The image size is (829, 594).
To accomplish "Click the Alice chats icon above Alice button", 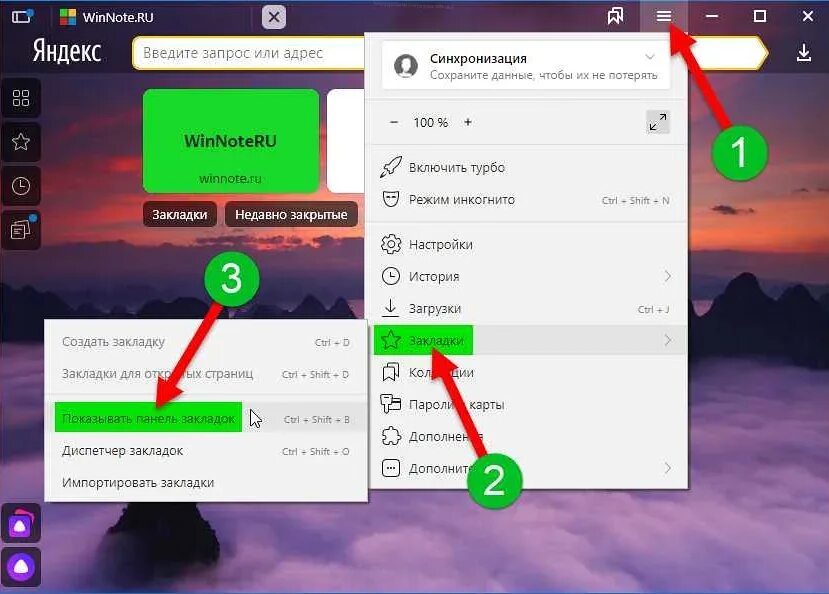I will click(21, 523).
